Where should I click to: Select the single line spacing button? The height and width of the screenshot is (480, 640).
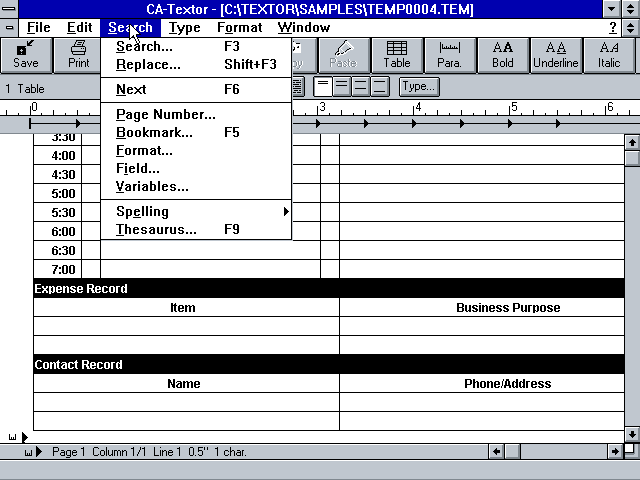(322, 87)
